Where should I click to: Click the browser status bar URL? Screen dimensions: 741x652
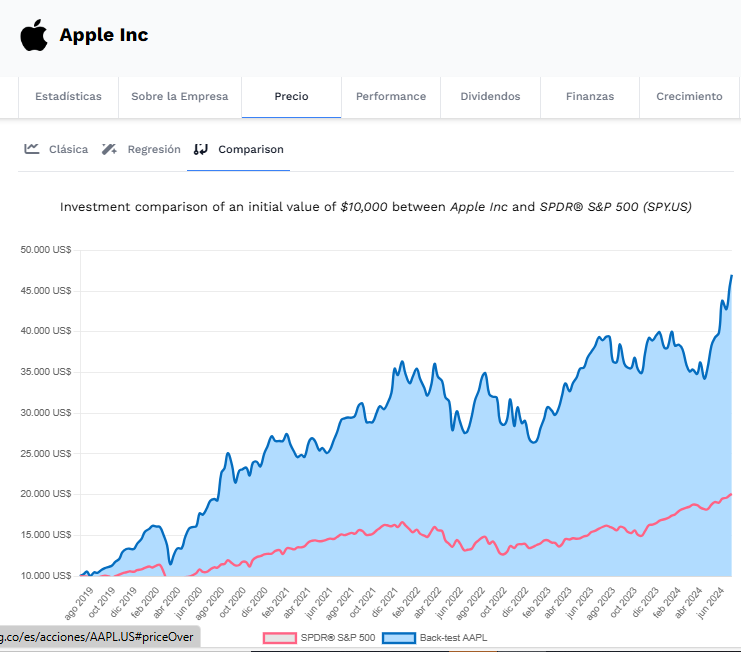tap(97, 637)
